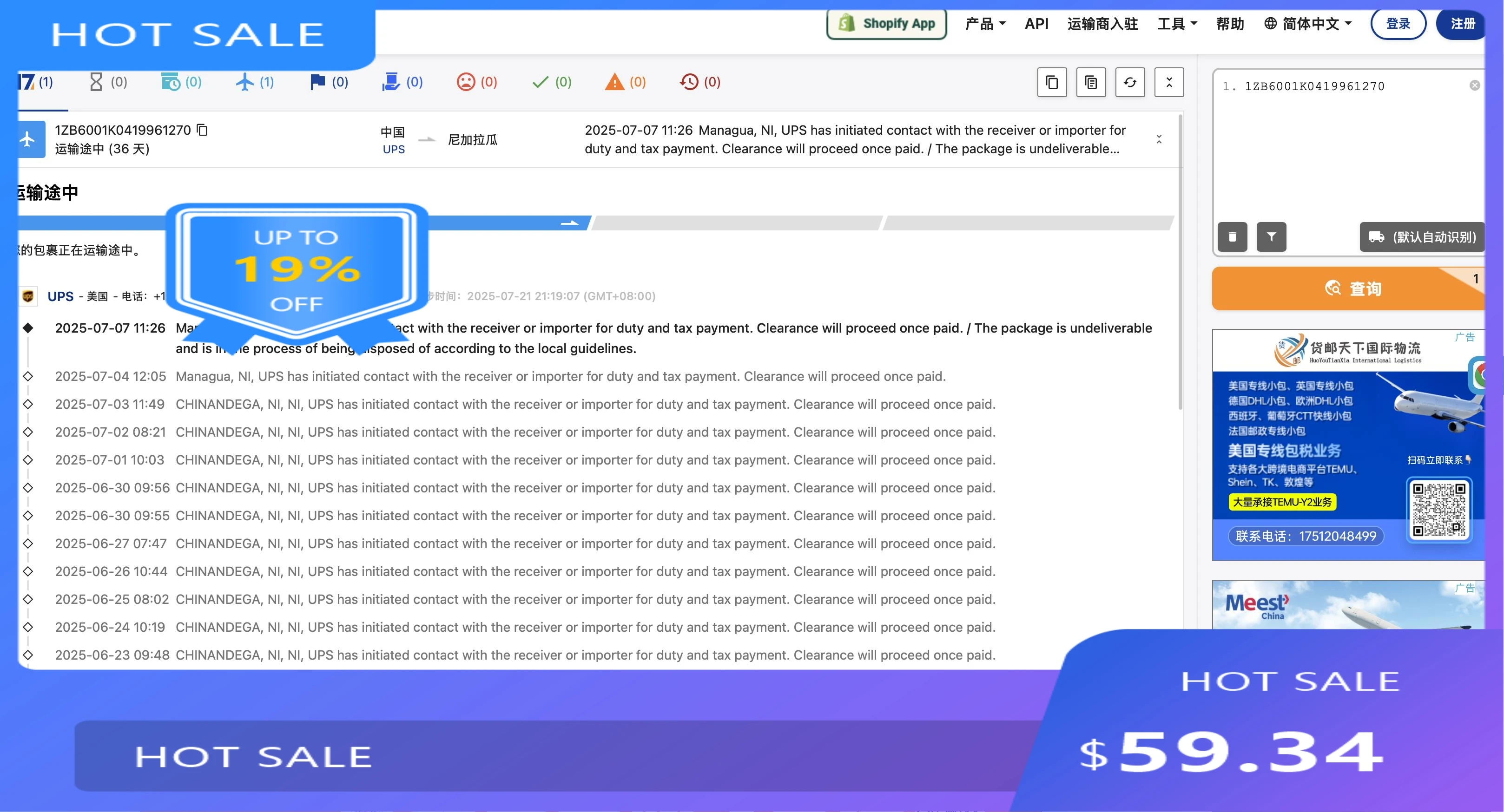Select the delivered checkmark status tab

(x=552, y=82)
